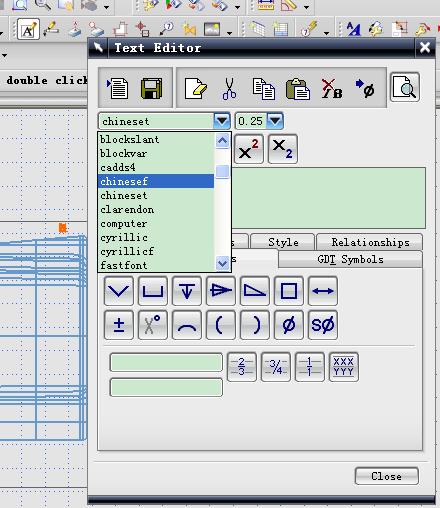Image resolution: width=440 pixels, height=508 pixels.
Task: Close Text Editor with the X button
Action: tap(425, 48)
